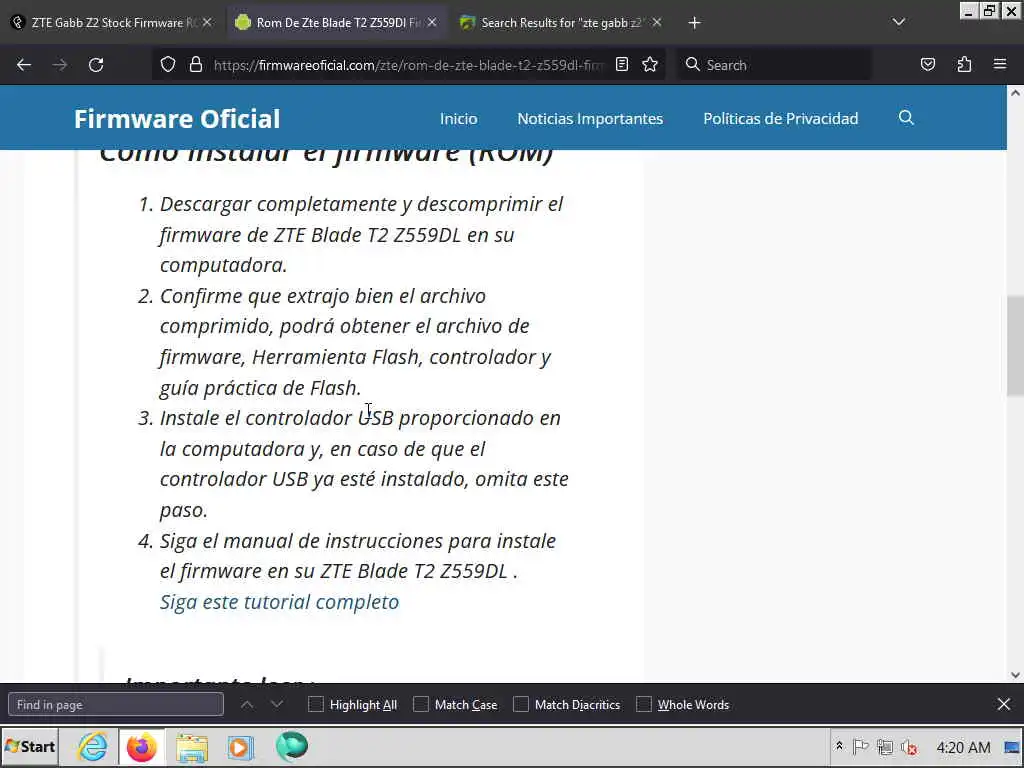Click the Firmware Oficial site logo

pos(176,118)
